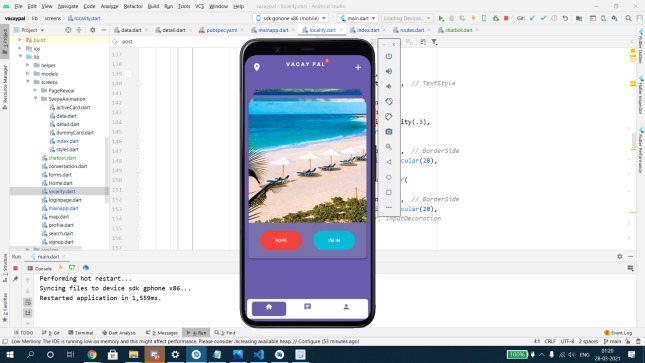Screen dimensions: 645x363
Task: Rotate emulator left
Action: coord(389,101)
